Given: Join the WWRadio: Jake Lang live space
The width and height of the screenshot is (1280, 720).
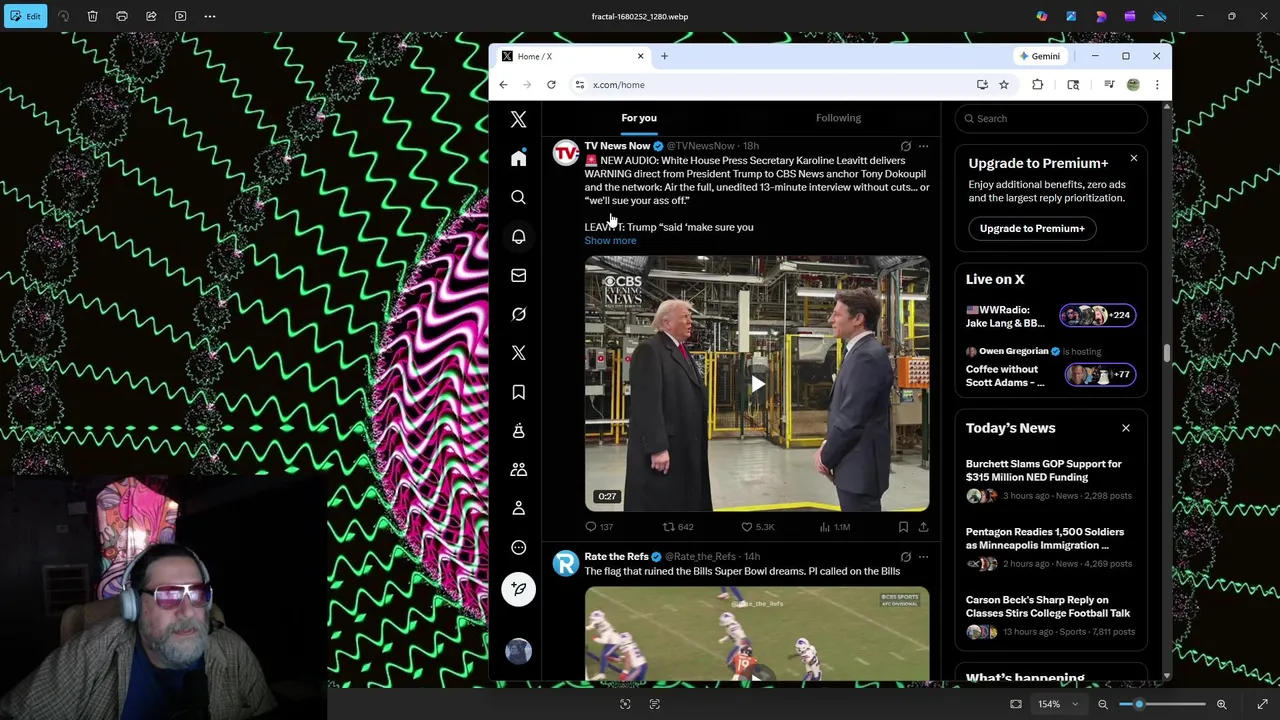Looking at the screenshot, I should click(x=1050, y=316).
